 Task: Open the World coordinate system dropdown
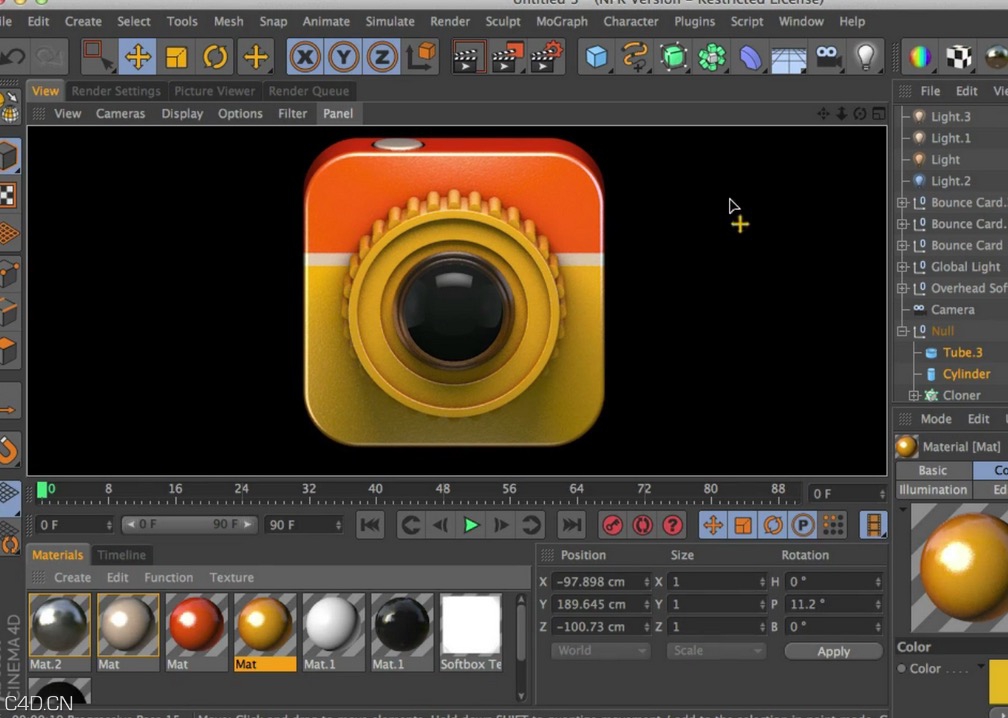(x=600, y=650)
